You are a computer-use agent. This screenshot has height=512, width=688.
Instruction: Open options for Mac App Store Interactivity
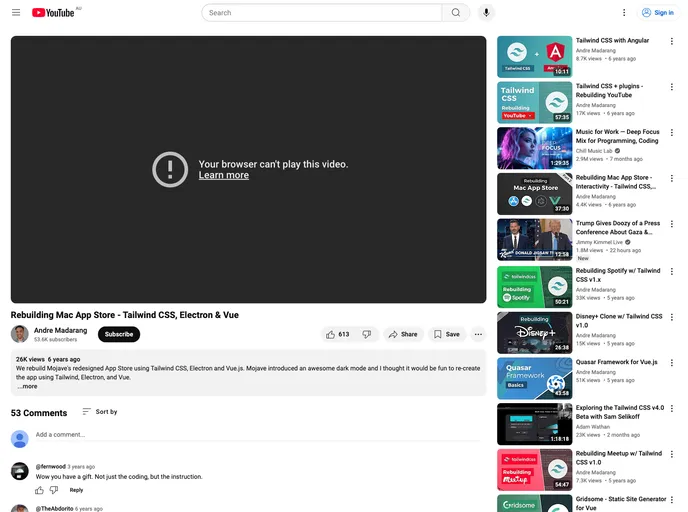[x=672, y=178]
